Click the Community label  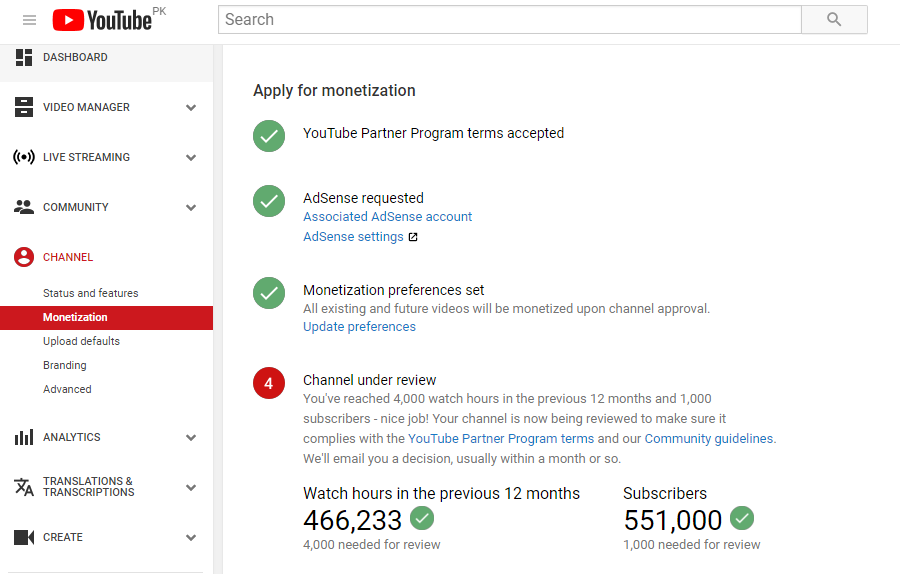(x=76, y=207)
